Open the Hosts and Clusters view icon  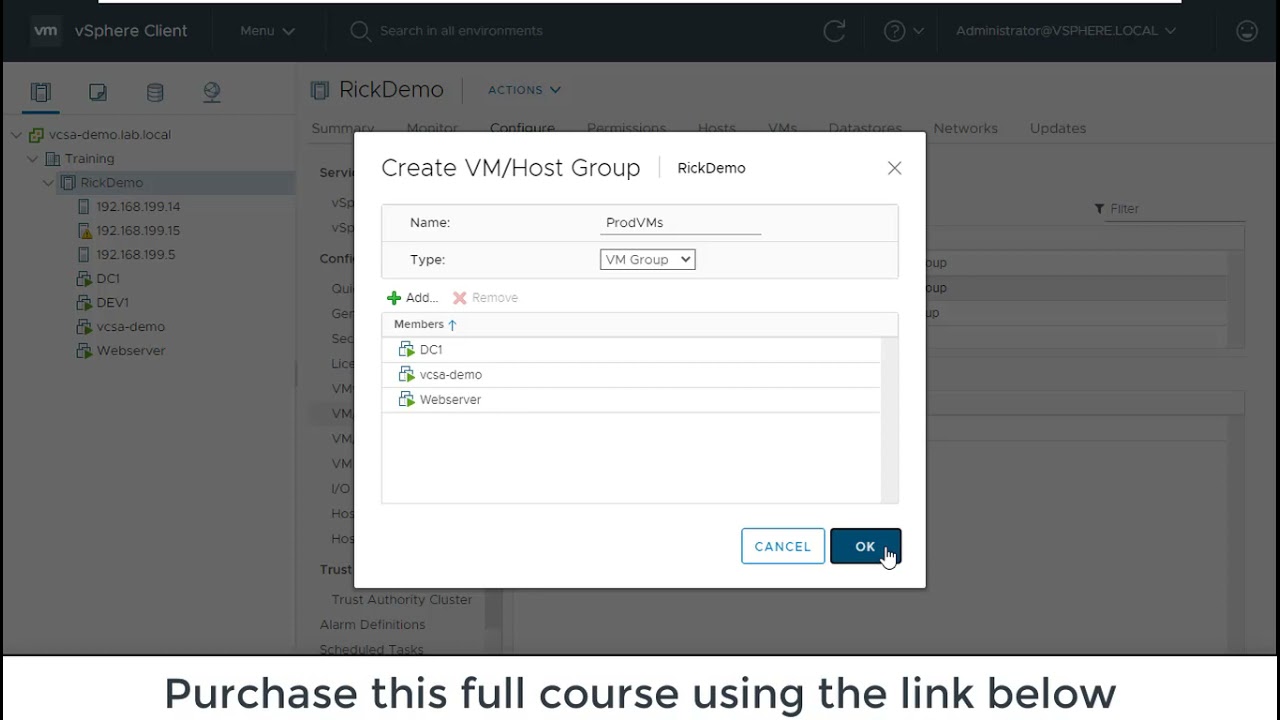[40, 92]
